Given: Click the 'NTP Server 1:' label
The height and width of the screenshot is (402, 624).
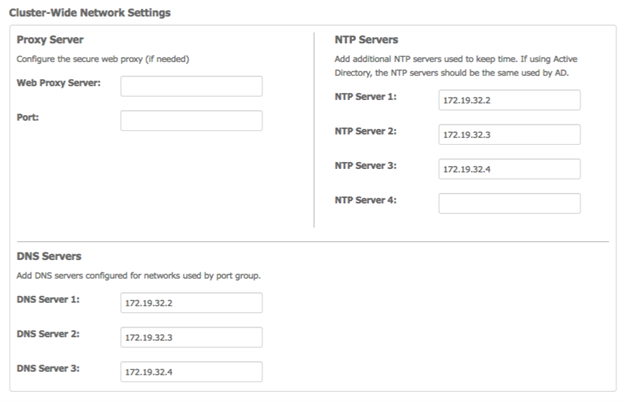Looking at the screenshot, I should (x=365, y=97).
